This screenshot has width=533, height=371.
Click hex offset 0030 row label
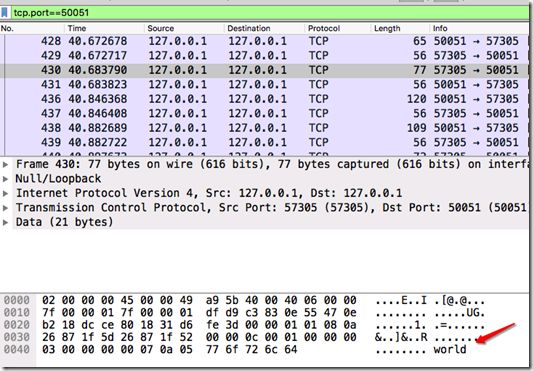[x=16, y=337]
